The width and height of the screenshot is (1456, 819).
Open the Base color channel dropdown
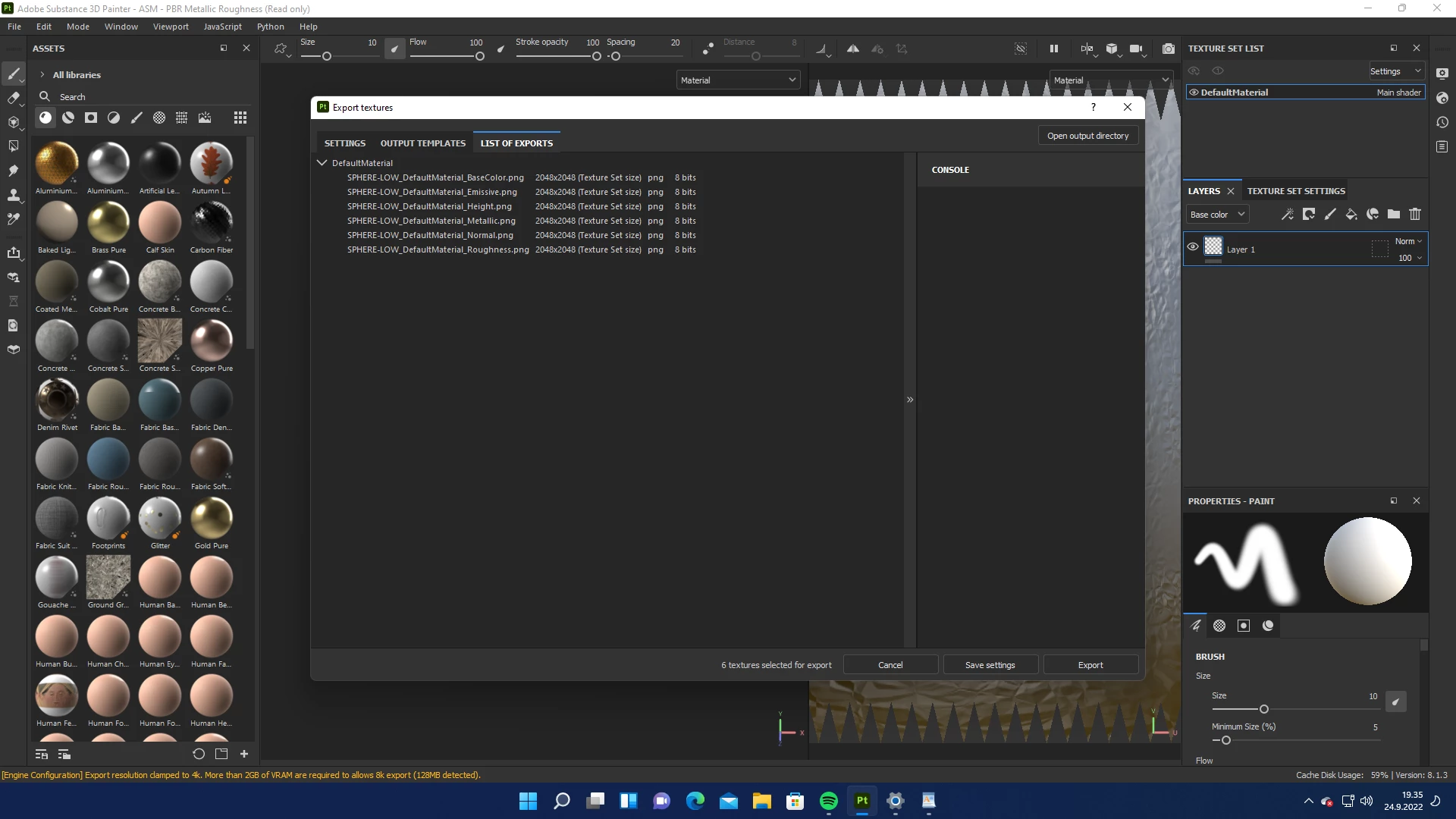1217,215
